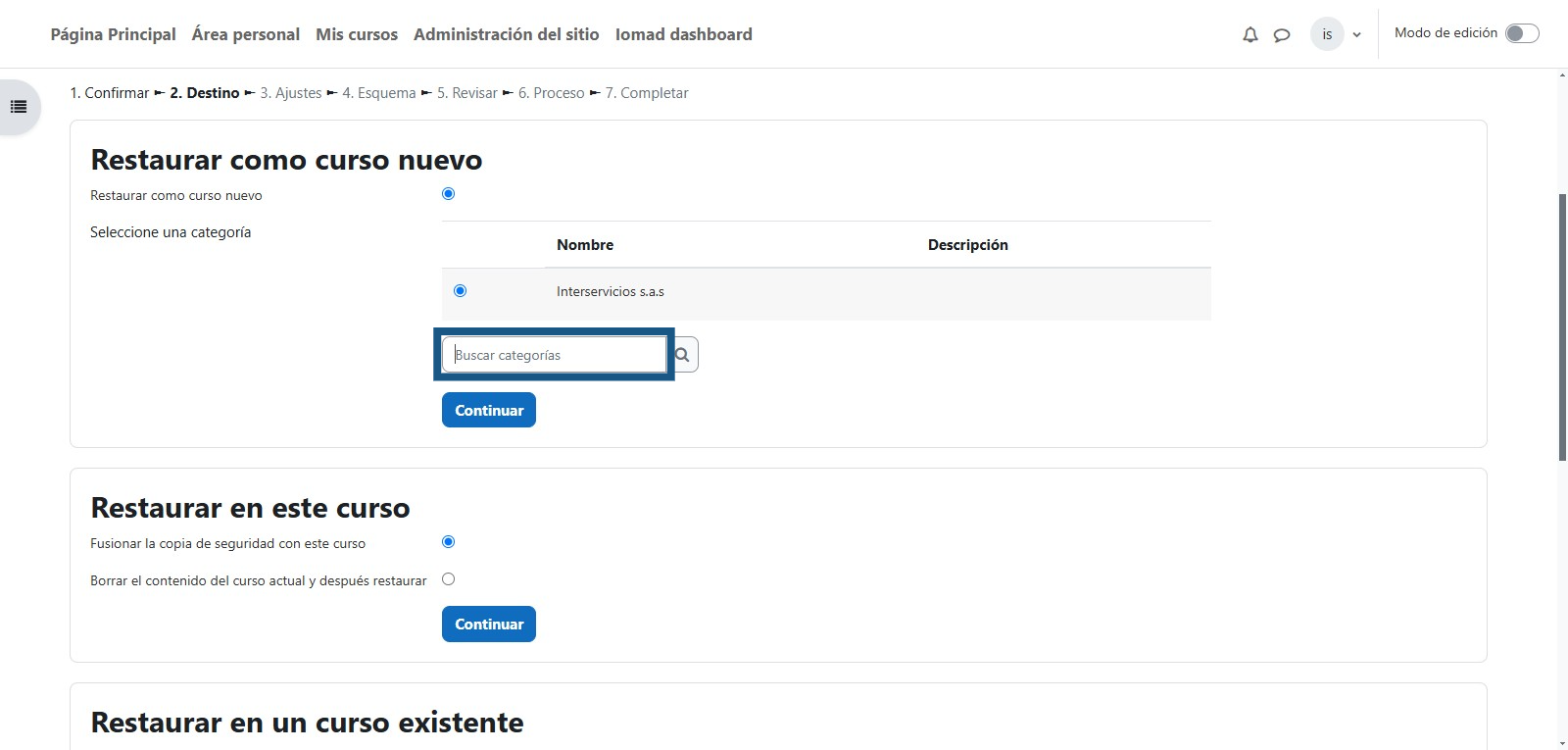Image resolution: width=1568 pixels, height=750 pixels.
Task: Open the notifications bell icon
Action: (x=1249, y=35)
